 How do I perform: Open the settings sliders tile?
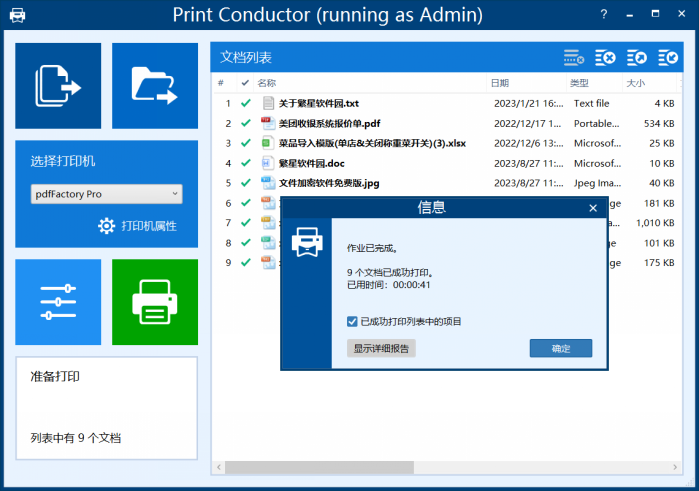[58, 302]
